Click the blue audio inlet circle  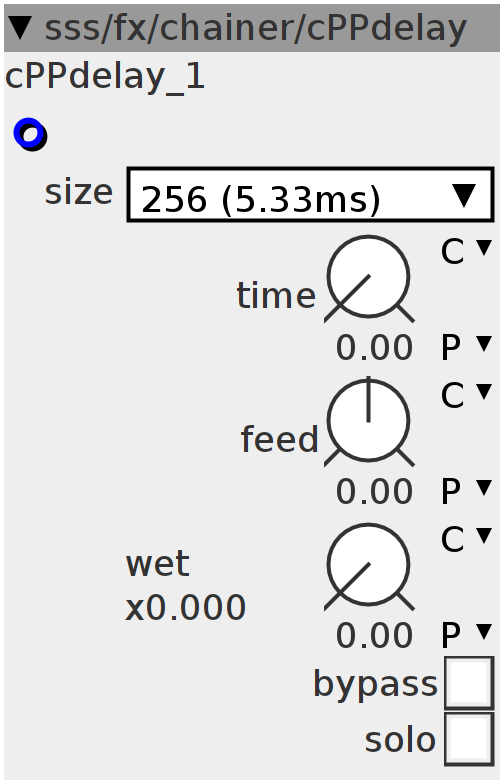(x=30, y=134)
